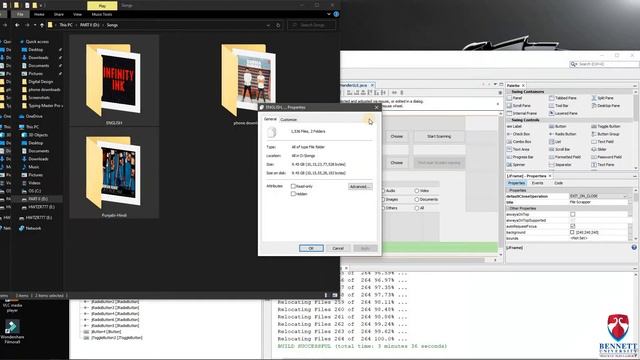
Task: Pick Spinner from the palette
Action: click(516, 165)
